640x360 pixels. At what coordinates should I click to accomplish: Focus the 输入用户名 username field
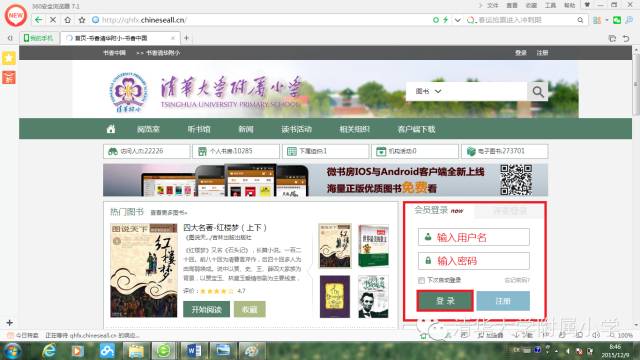tap(473, 237)
